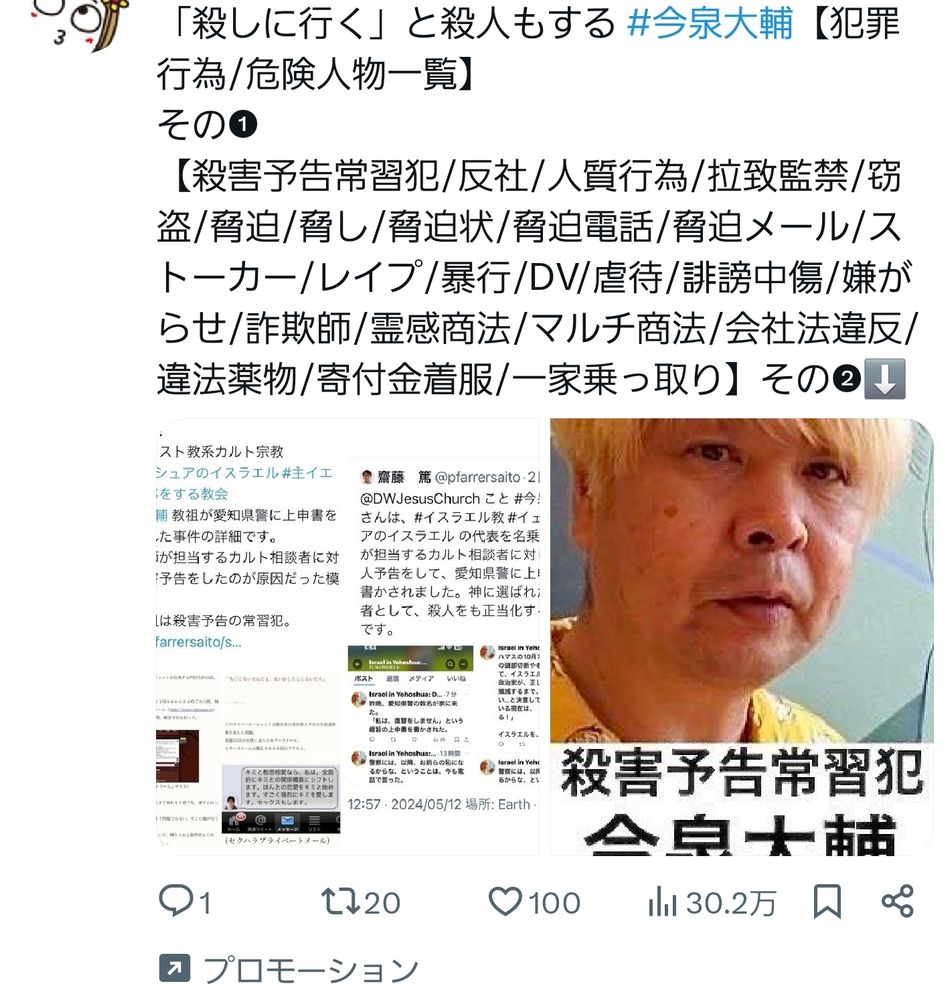Click the 30.2万 view count
The width and height of the screenshot is (952, 1000).
click(731, 903)
